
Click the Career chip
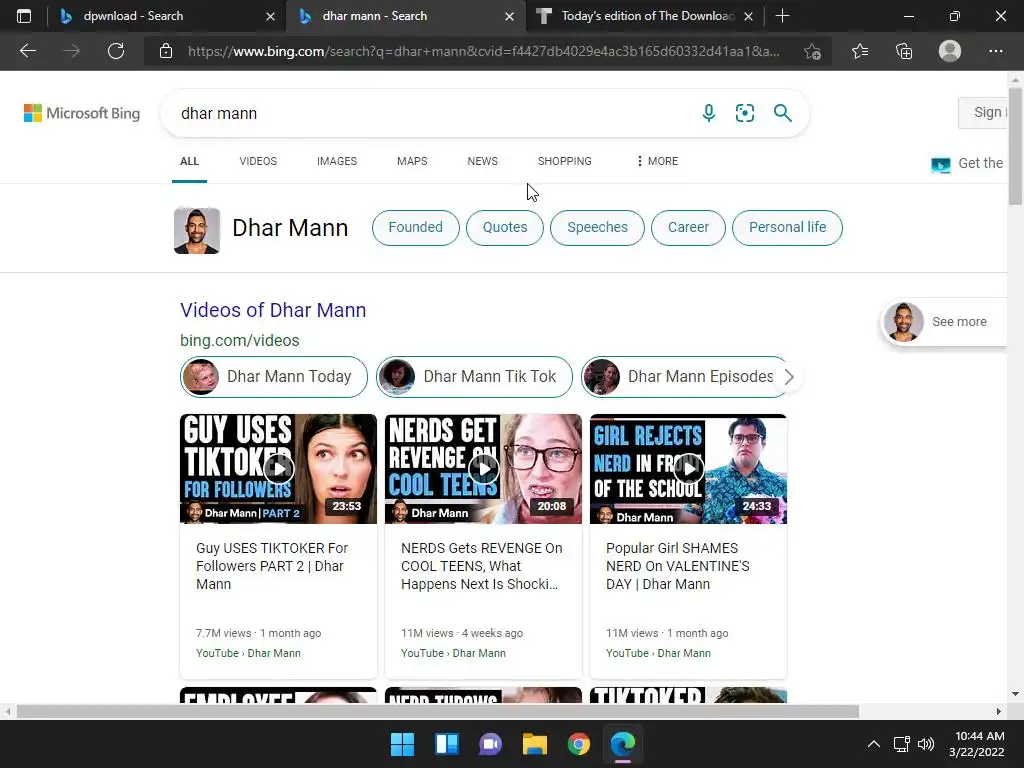coord(688,227)
